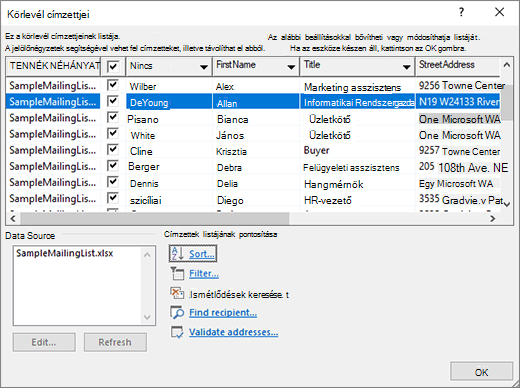This screenshot has height=388, width=520.
Task: Uncheck the Cline row checkbox
Action: click(x=113, y=150)
